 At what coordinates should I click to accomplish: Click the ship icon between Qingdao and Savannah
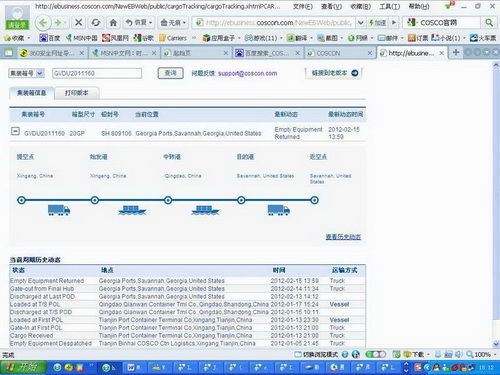(x=205, y=210)
